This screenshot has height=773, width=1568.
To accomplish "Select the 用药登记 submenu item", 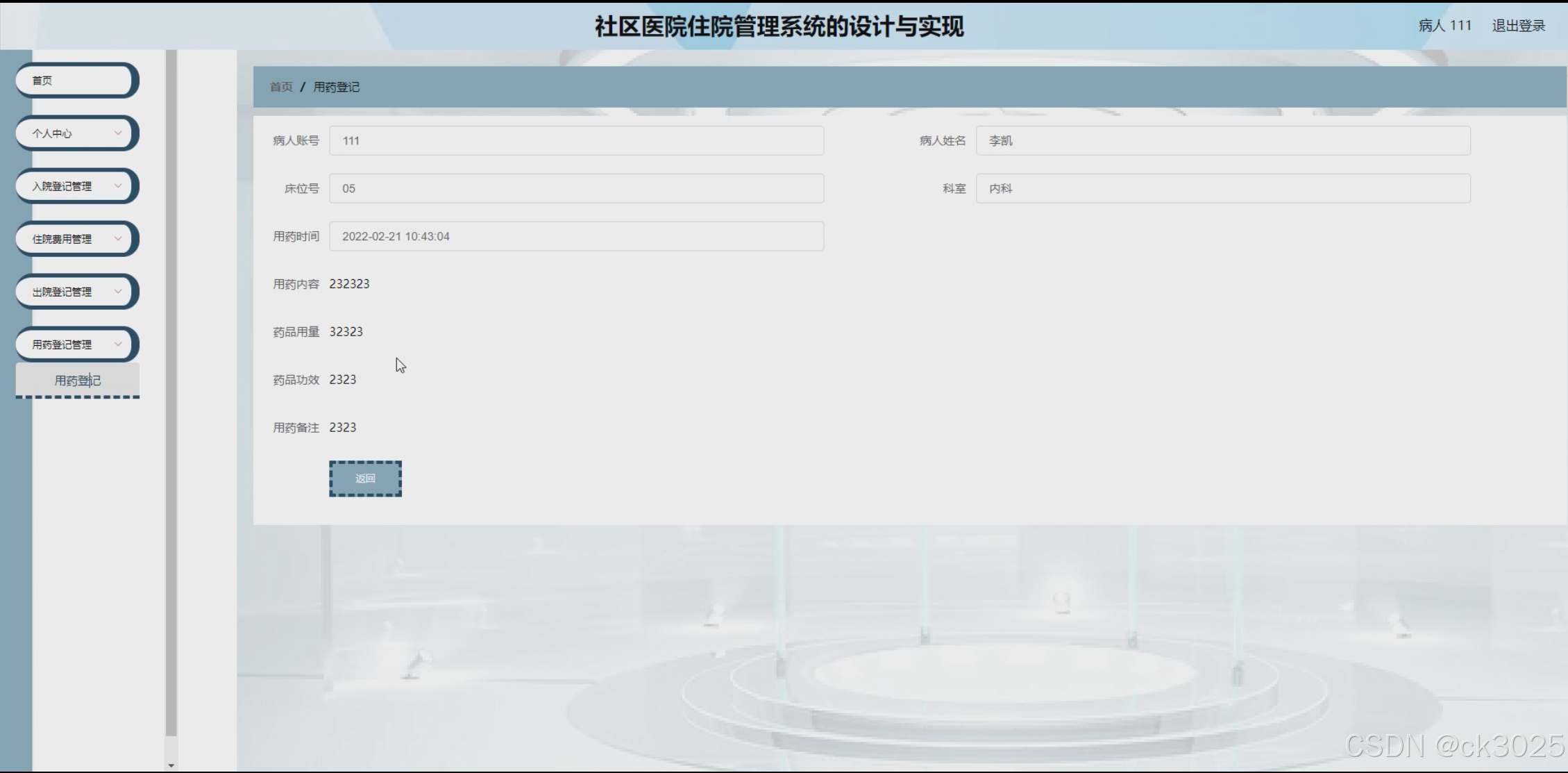I will 78,381.
